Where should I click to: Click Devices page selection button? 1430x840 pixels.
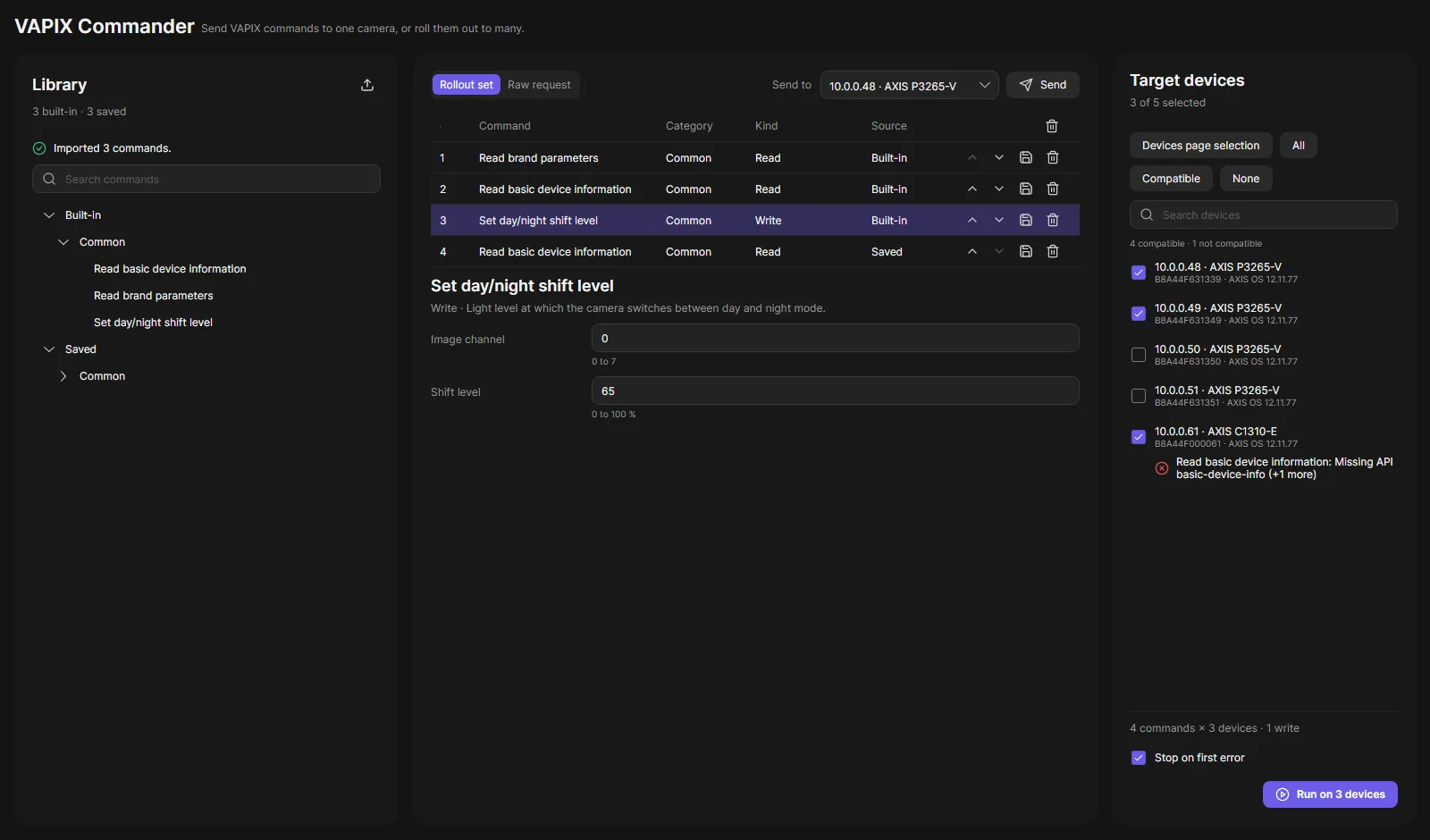click(x=1200, y=146)
